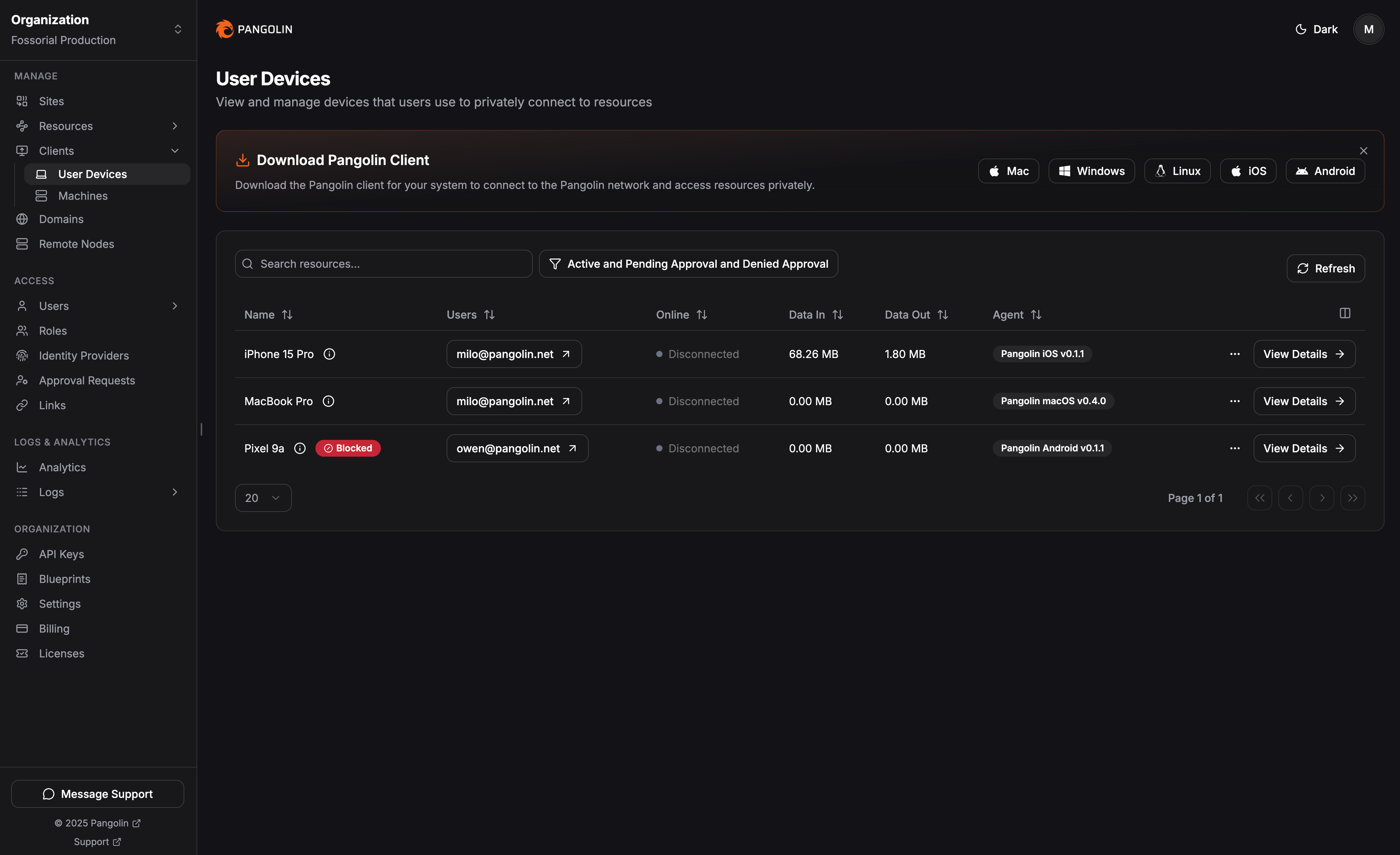Click View Details for the Pixel 9a device
Viewport: 1400px width, 855px height.
point(1304,448)
